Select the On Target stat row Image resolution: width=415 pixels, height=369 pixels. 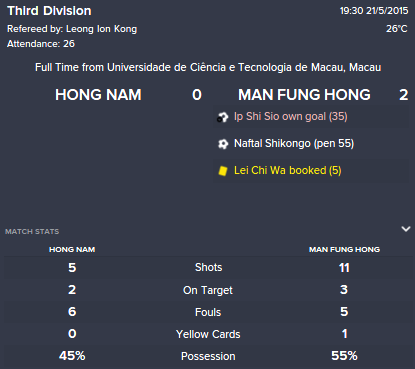208,290
